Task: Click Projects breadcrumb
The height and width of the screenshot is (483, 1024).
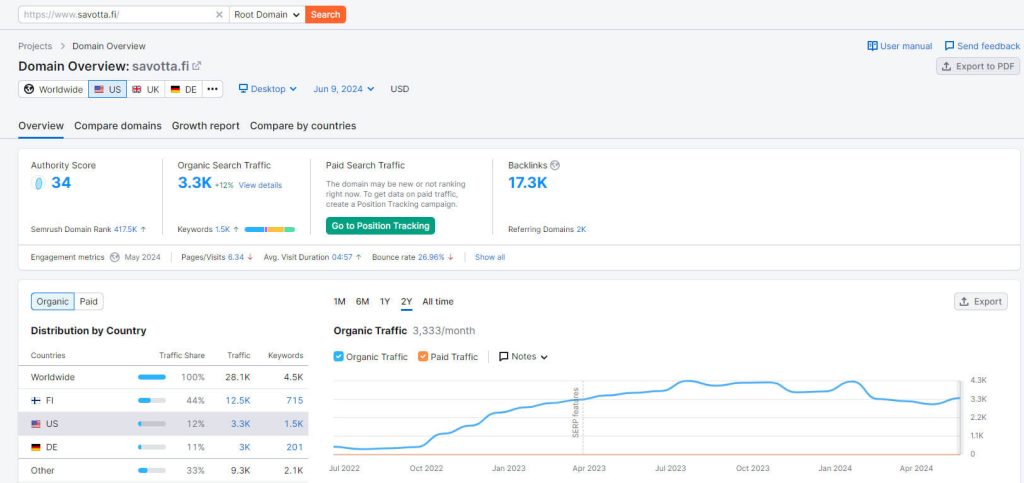Action: (35, 46)
